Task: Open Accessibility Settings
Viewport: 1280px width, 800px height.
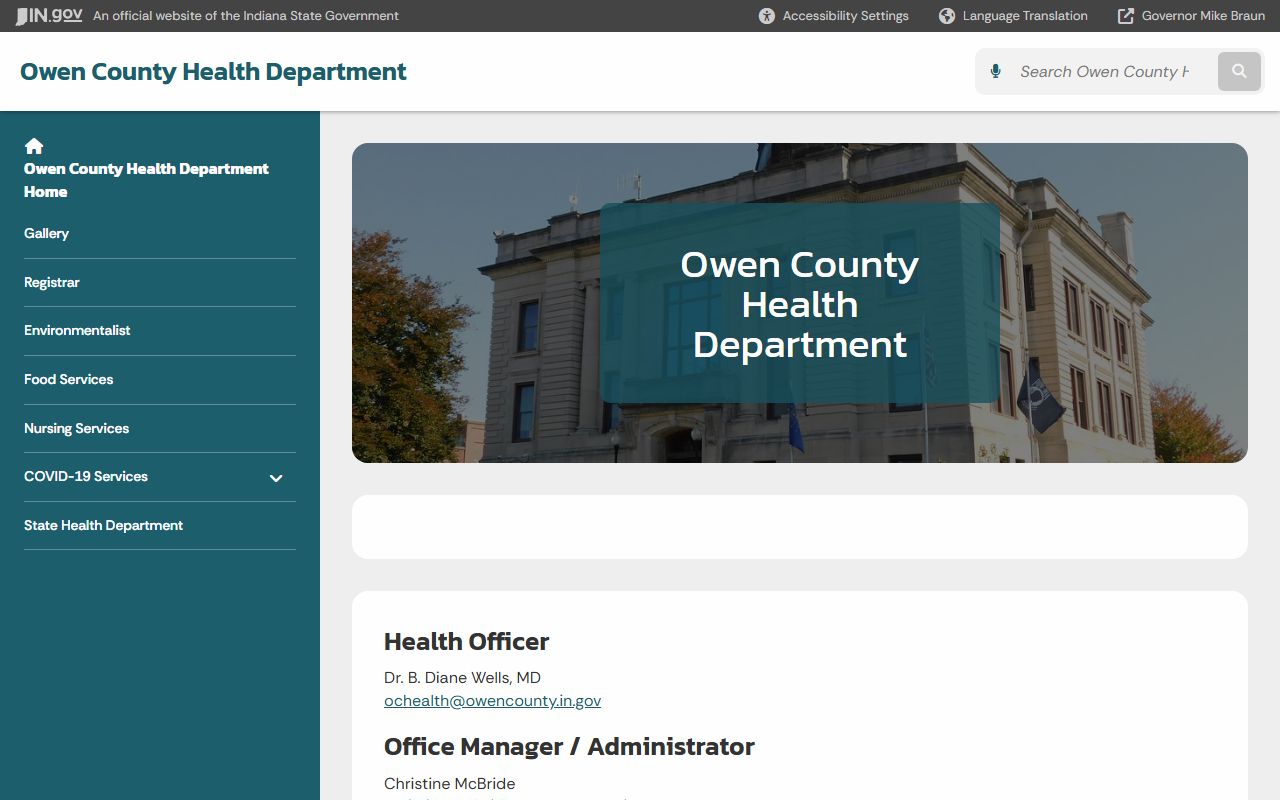Action: (834, 16)
